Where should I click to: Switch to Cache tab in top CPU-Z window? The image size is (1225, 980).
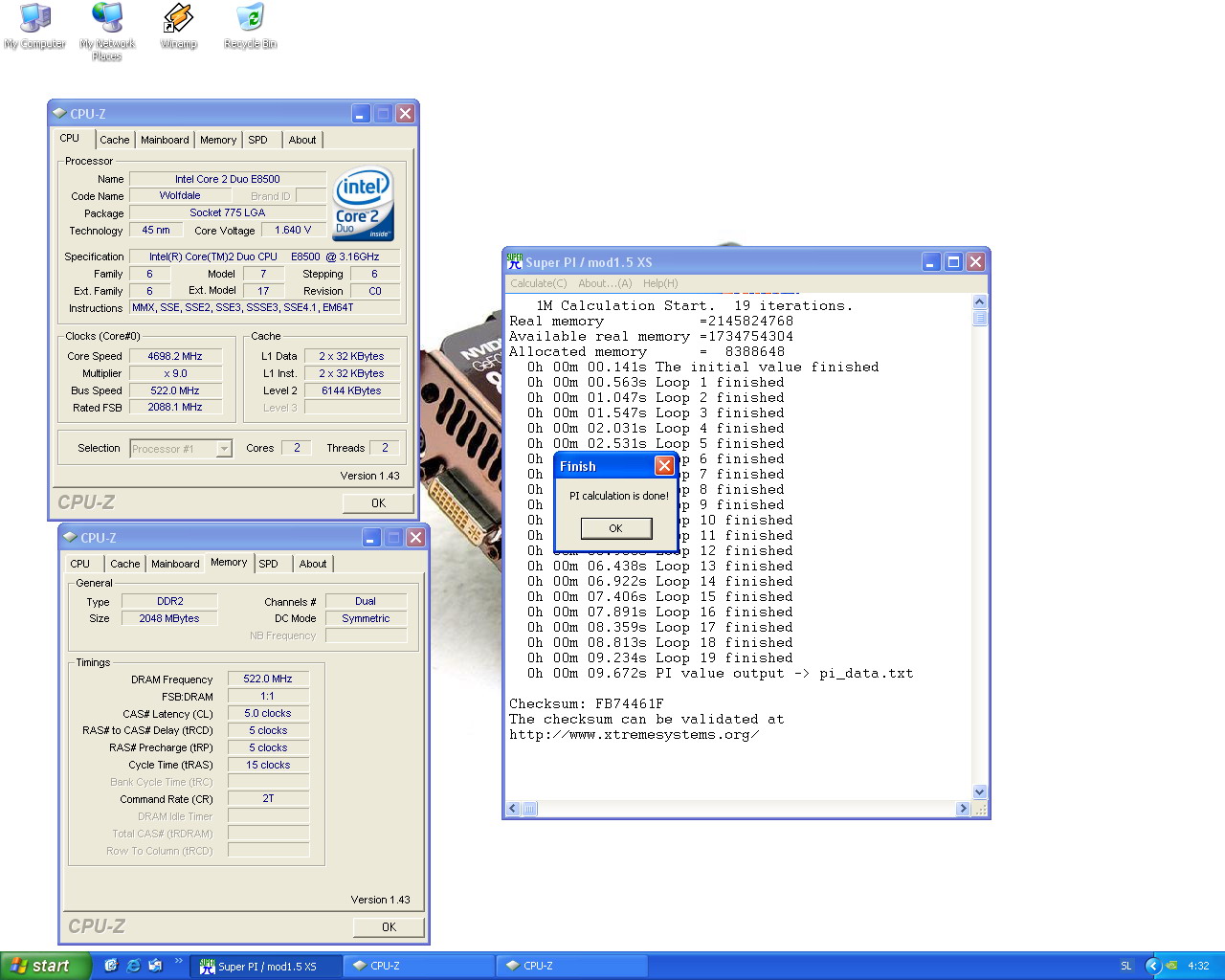pyautogui.click(x=114, y=140)
